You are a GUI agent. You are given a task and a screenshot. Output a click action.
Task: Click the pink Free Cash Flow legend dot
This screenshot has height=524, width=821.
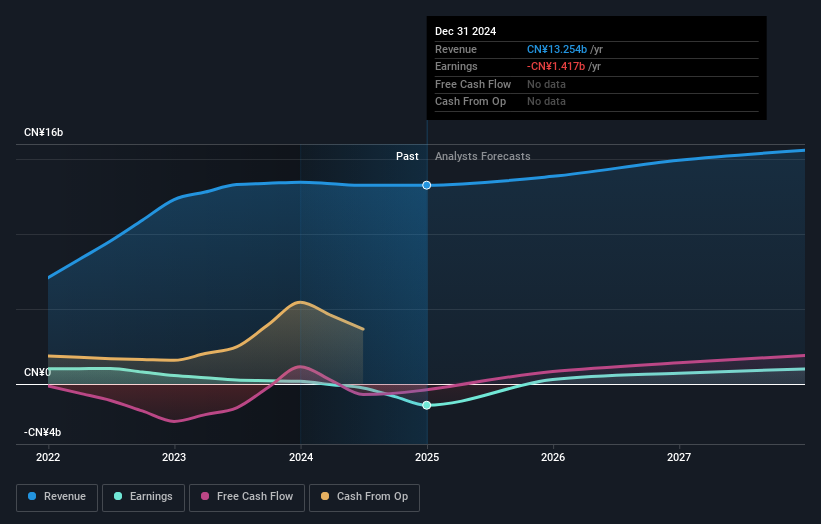click(205, 496)
